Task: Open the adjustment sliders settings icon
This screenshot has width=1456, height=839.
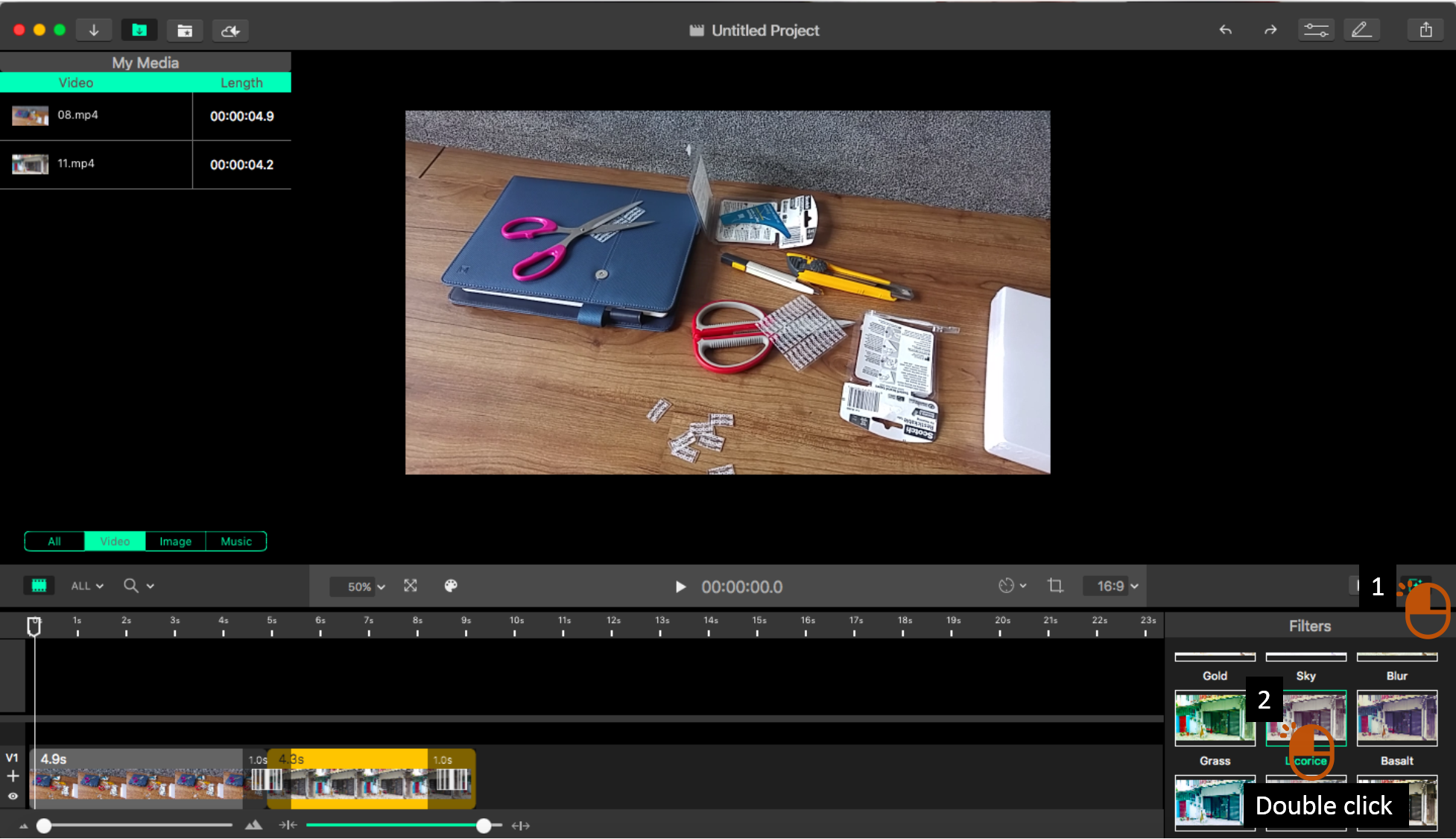Action: coord(1316,31)
